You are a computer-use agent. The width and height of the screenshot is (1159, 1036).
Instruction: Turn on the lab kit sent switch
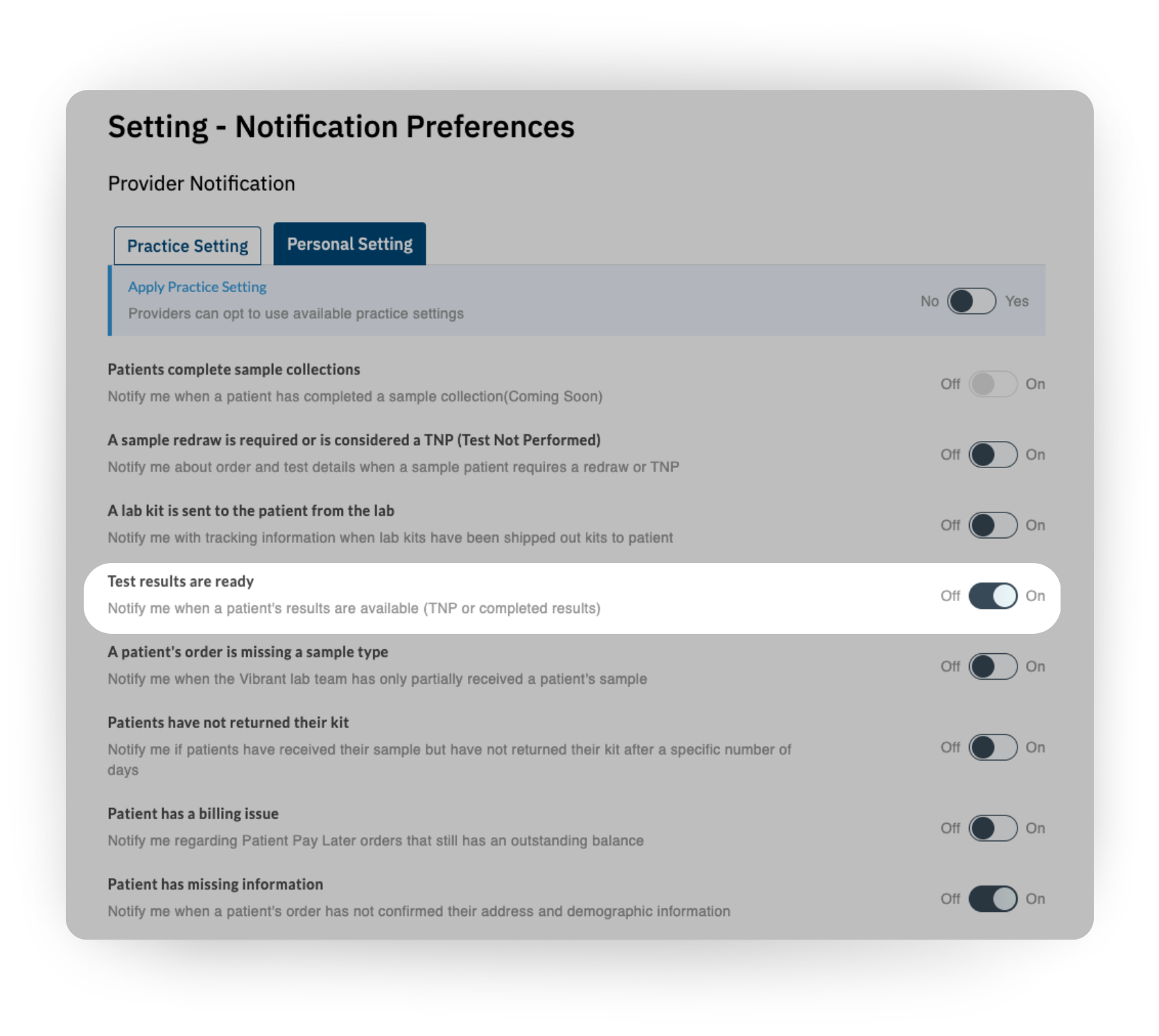pyautogui.click(x=993, y=526)
